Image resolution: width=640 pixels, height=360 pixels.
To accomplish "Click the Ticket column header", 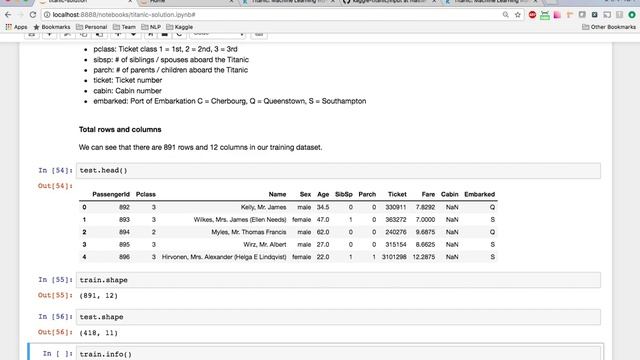I will click(397, 194).
